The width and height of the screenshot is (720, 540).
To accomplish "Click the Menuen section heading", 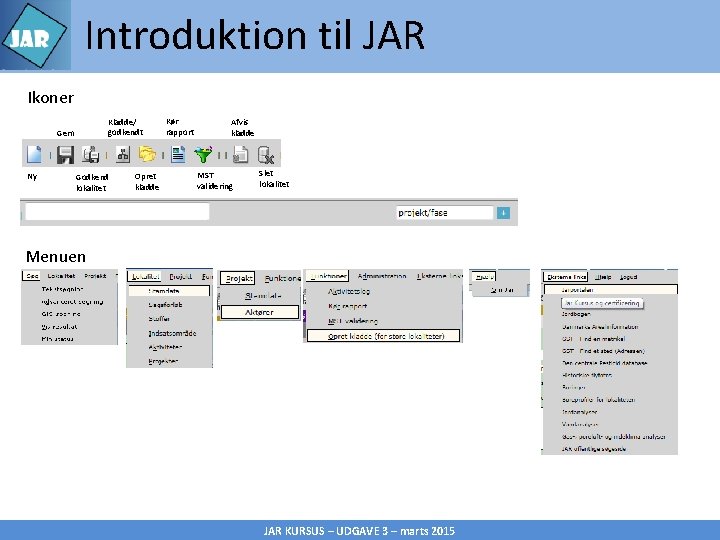I will coord(56,256).
